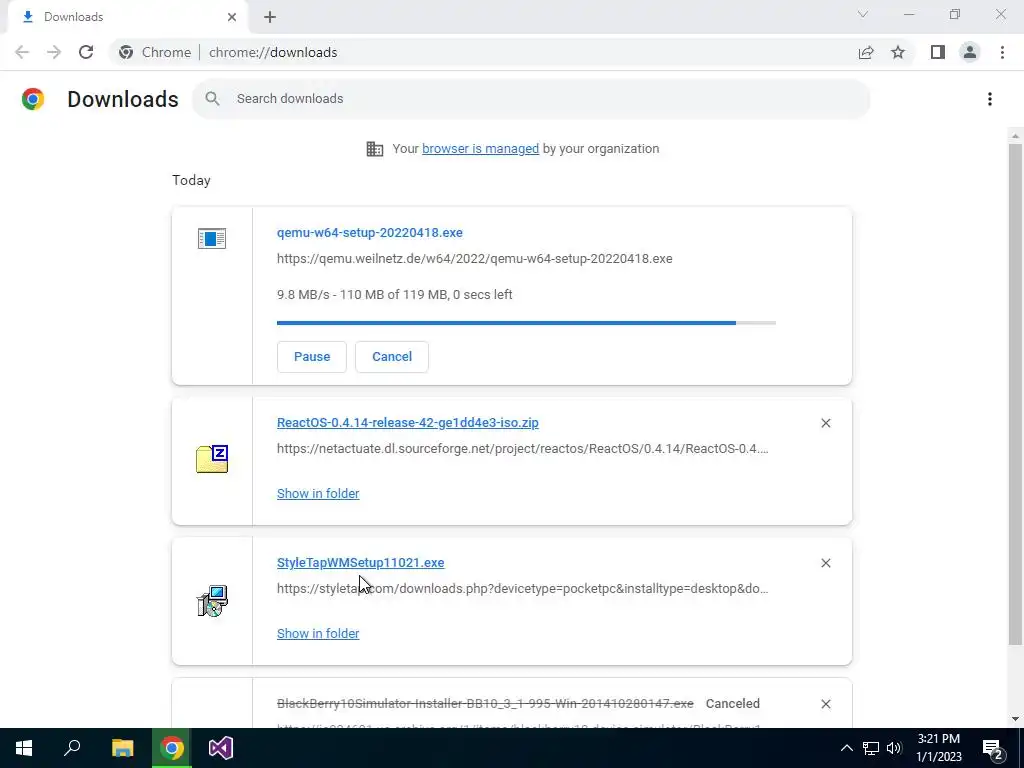Open qemu-w64-setup-20220418.exe file link

click(x=370, y=232)
